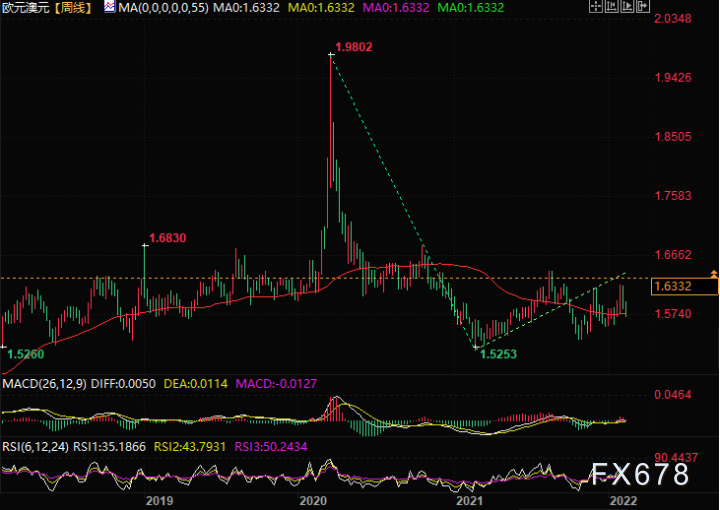
Task: Select the green MA0:1.6332 value
Action: (471, 8)
